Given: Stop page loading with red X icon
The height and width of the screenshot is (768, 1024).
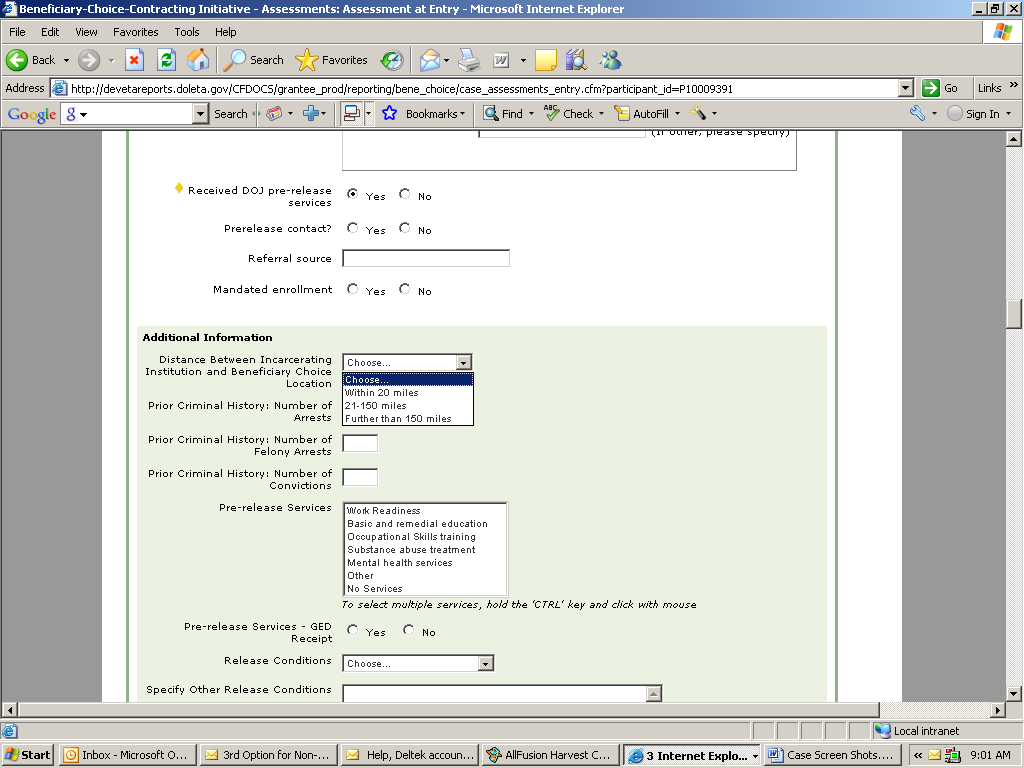Looking at the screenshot, I should click(135, 60).
